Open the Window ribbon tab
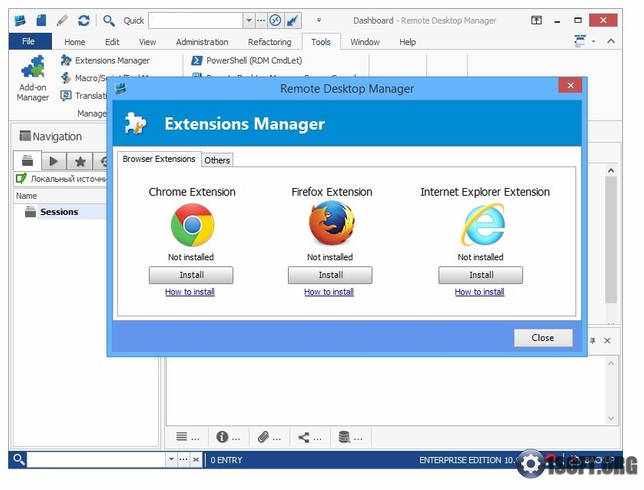This screenshot has height=490, width=644. coord(365,42)
